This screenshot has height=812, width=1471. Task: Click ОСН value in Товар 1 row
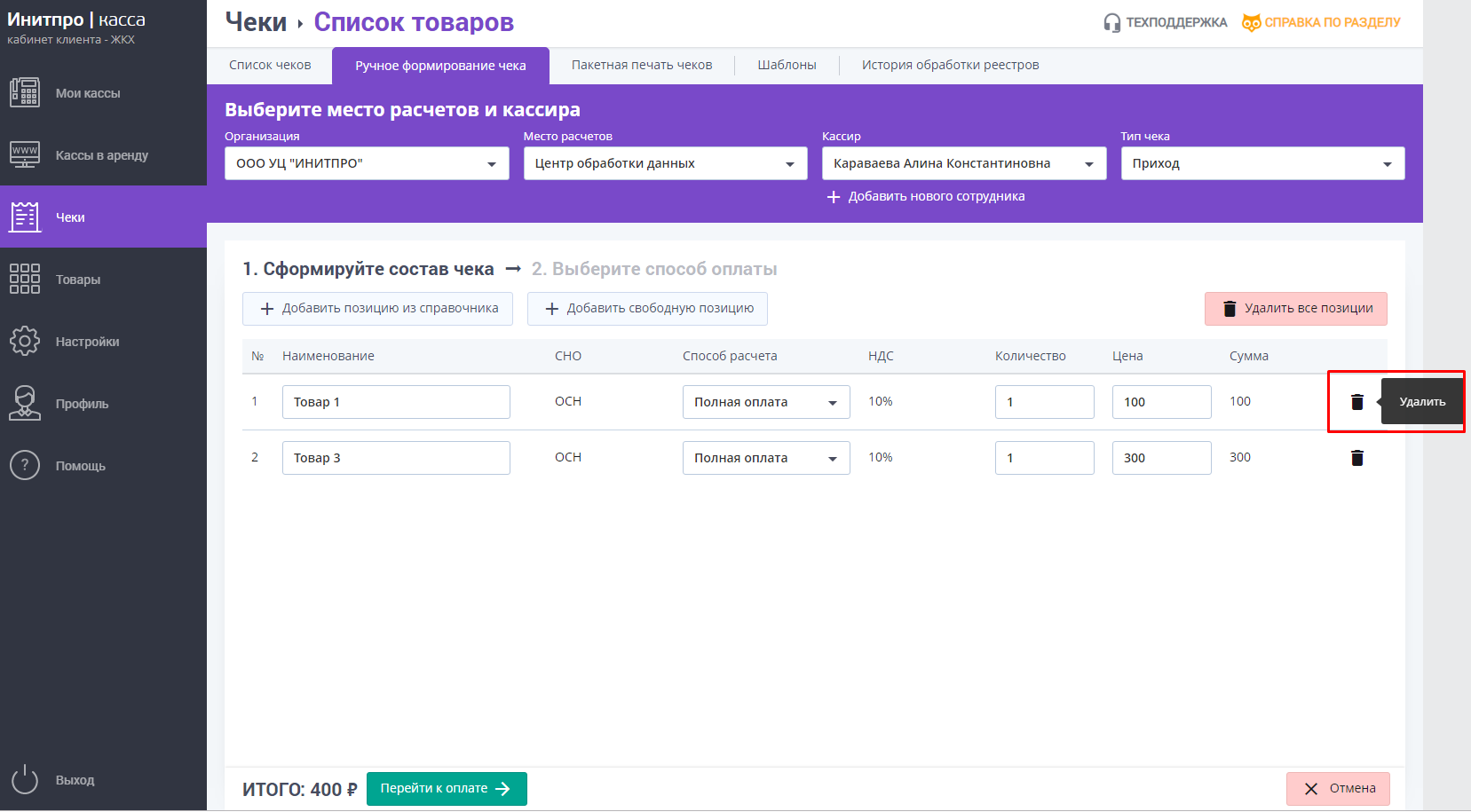point(568,401)
